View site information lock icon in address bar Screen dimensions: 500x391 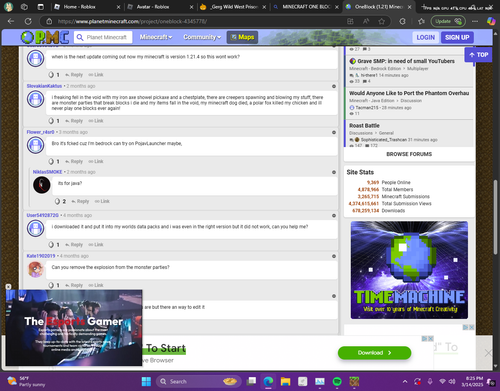pos(49,21)
